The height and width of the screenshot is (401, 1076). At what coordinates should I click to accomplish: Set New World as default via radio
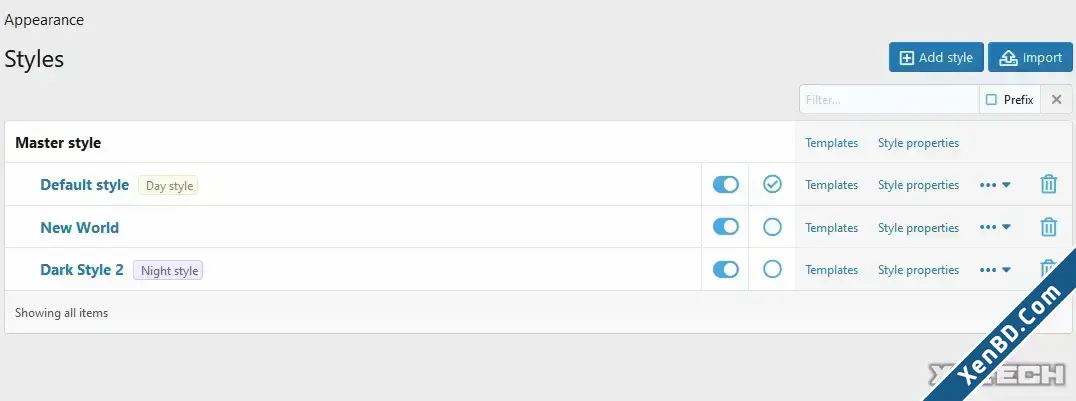(772, 227)
